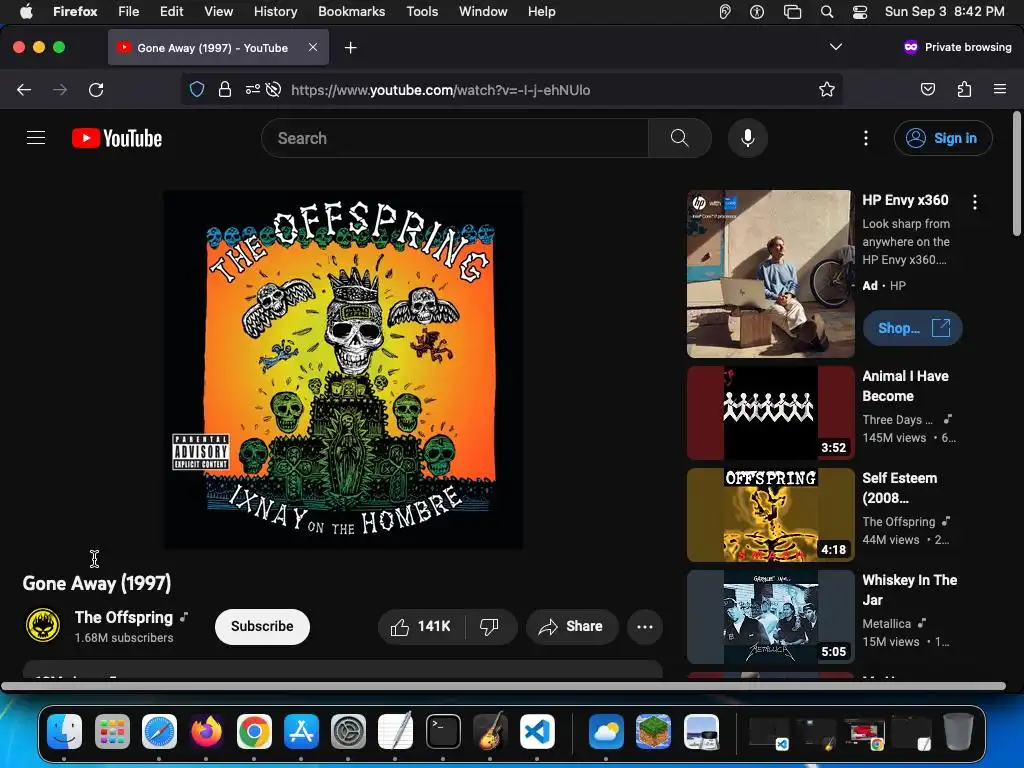Viewport: 1024px width, 768px height.
Task: Open the Self Esteem Offspring thumbnail
Action: point(771,515)
